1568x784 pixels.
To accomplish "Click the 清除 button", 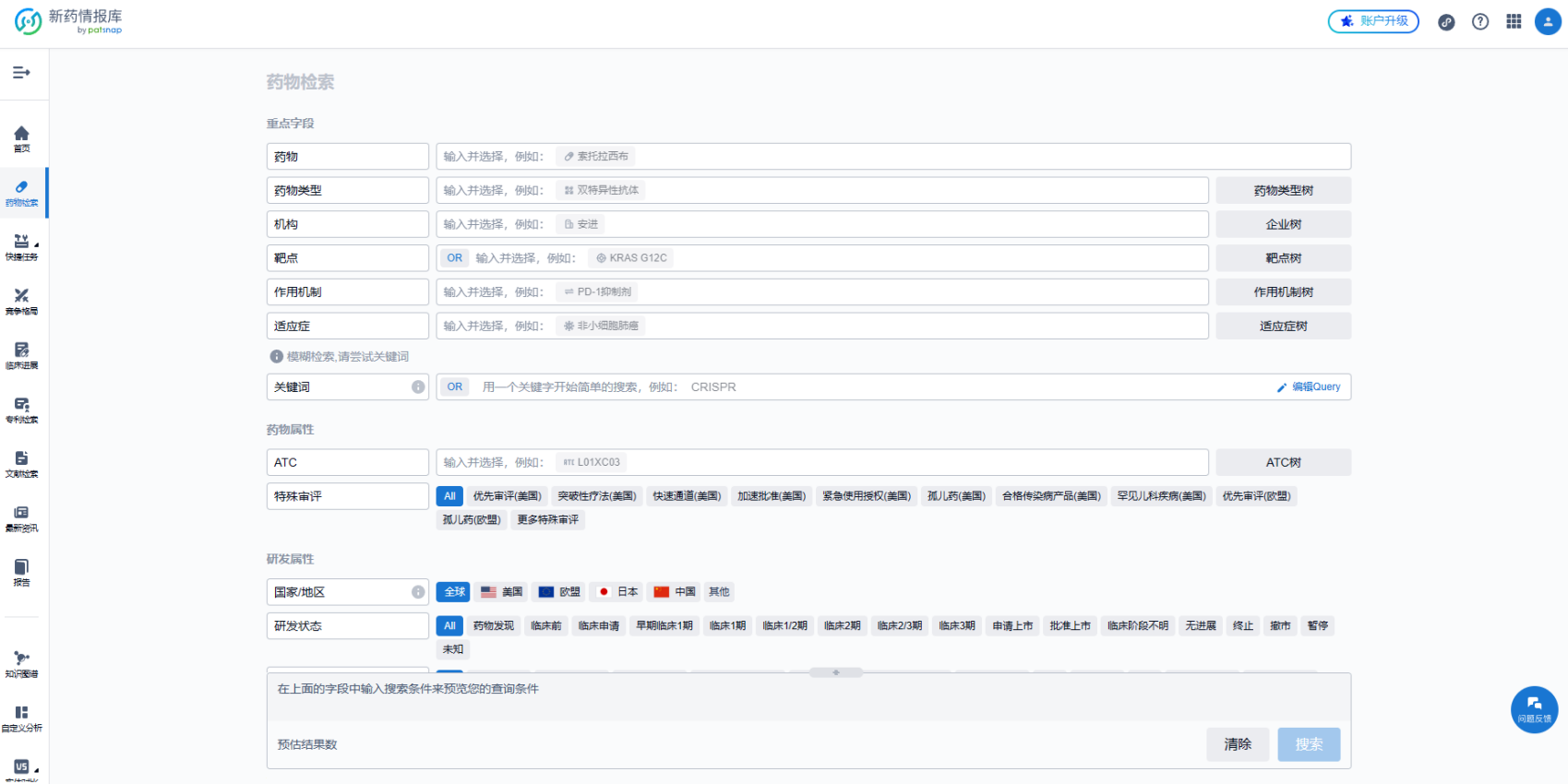I will [x=1237, y=744].
